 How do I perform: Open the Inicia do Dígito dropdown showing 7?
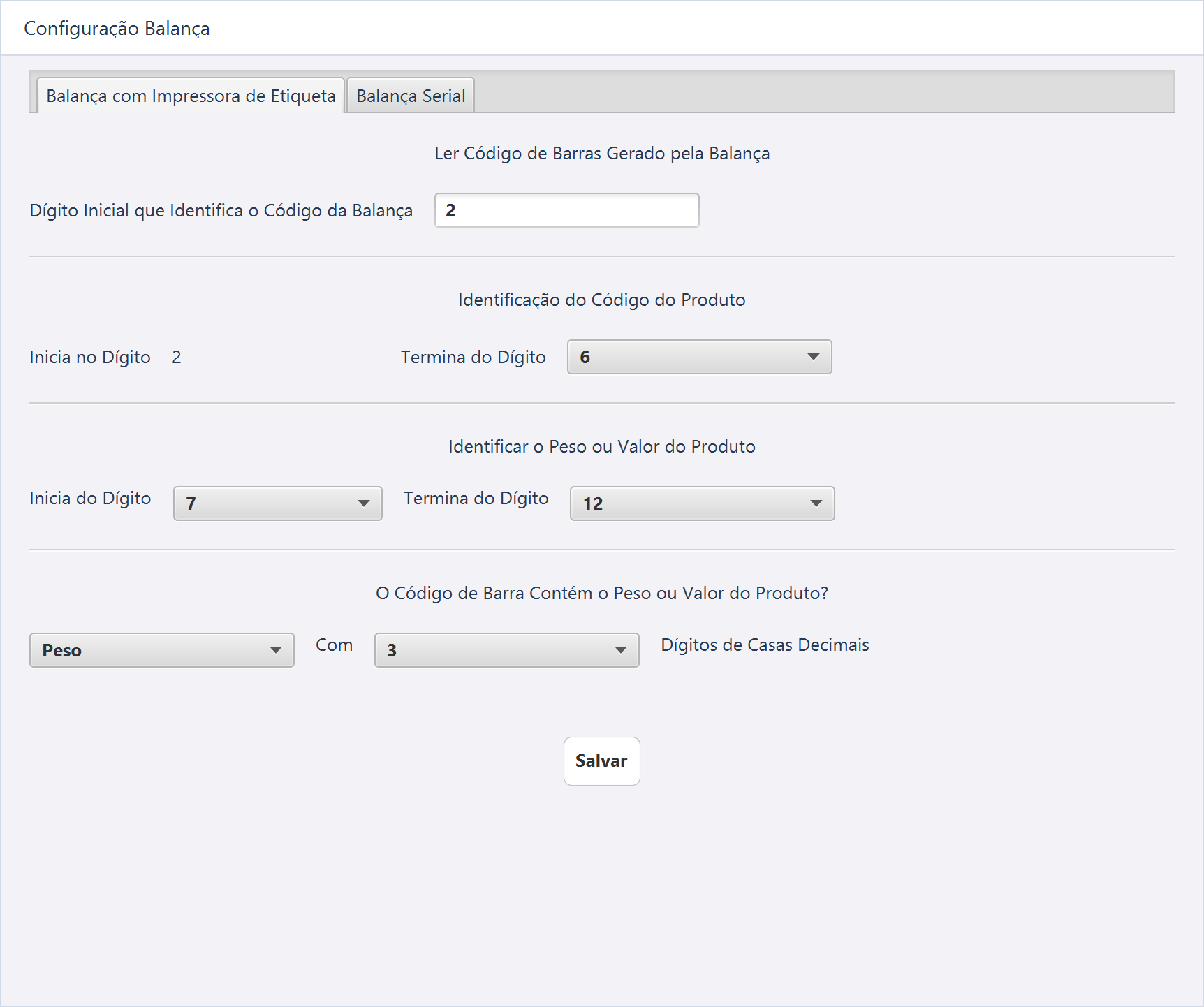pos(277,503)
